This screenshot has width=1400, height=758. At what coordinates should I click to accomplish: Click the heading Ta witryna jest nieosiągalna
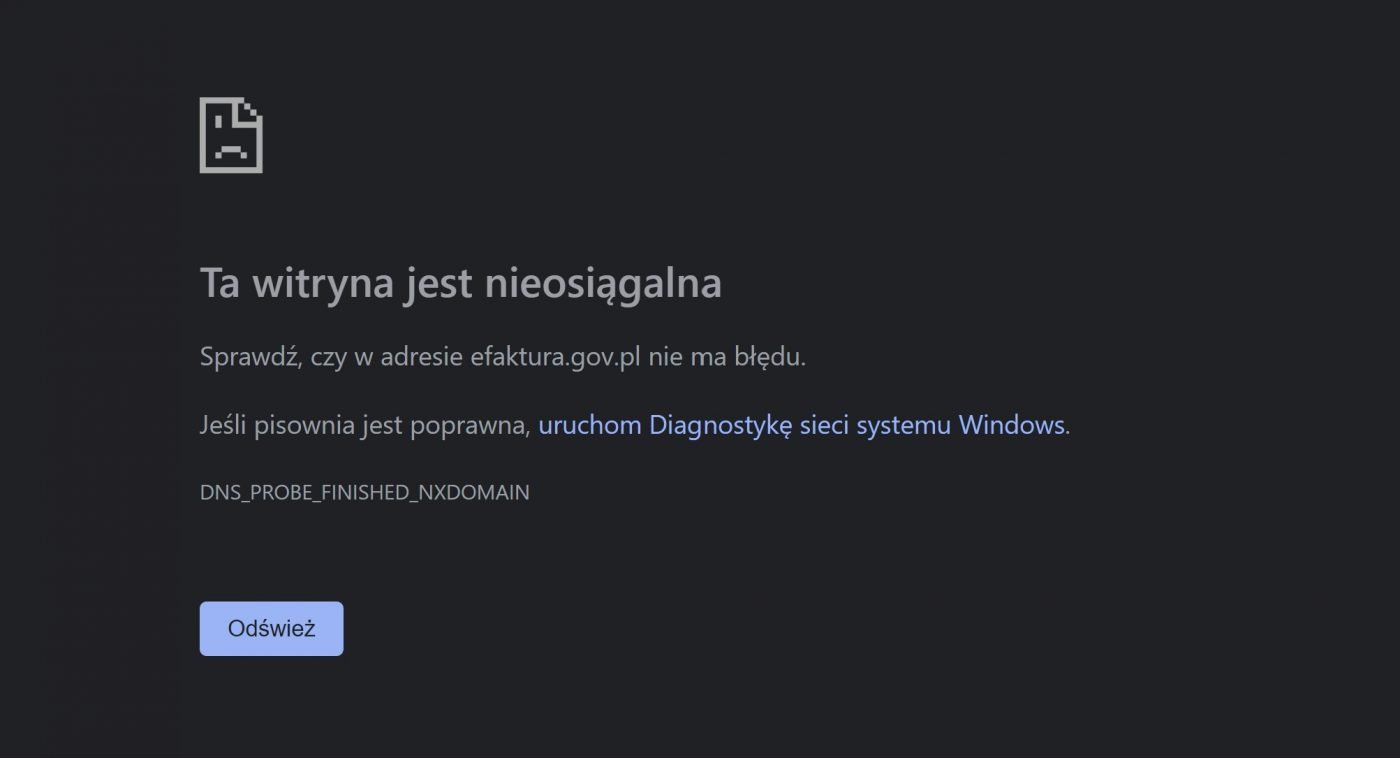pyautogui.click(x=461, y=283)
